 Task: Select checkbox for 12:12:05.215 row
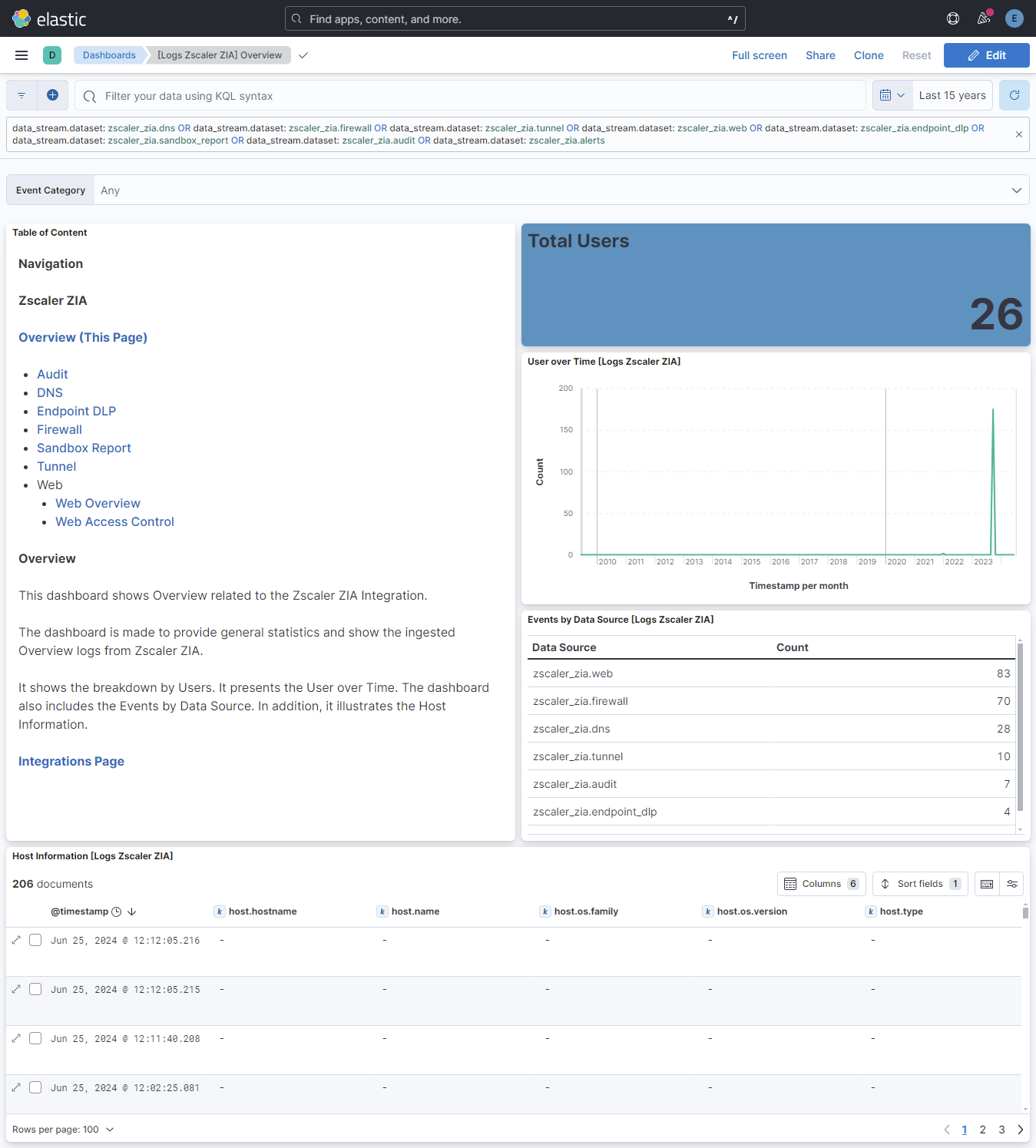35,989
